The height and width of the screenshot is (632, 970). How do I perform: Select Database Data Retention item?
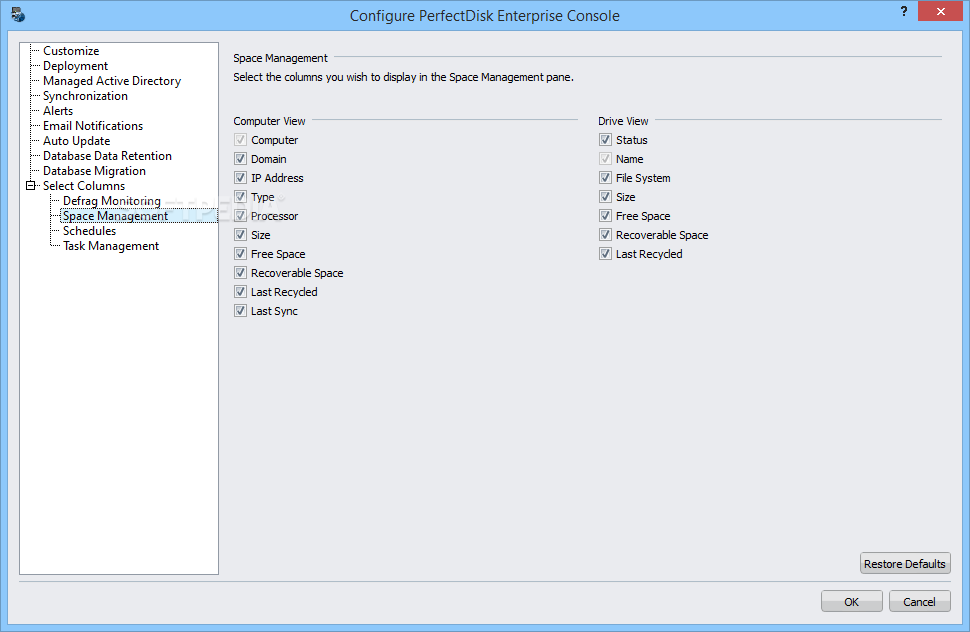coord(108,156)
